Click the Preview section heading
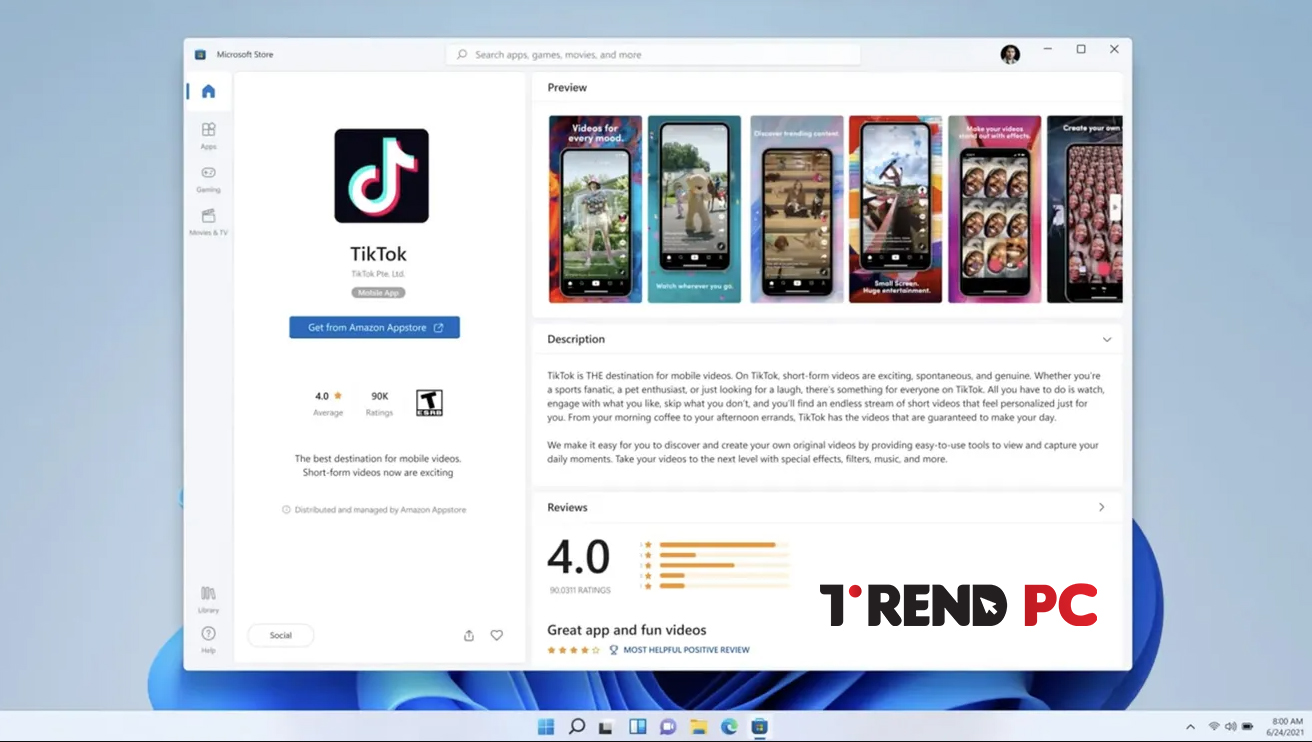This screenshot has height=742, width=1312. coord(567,88)
